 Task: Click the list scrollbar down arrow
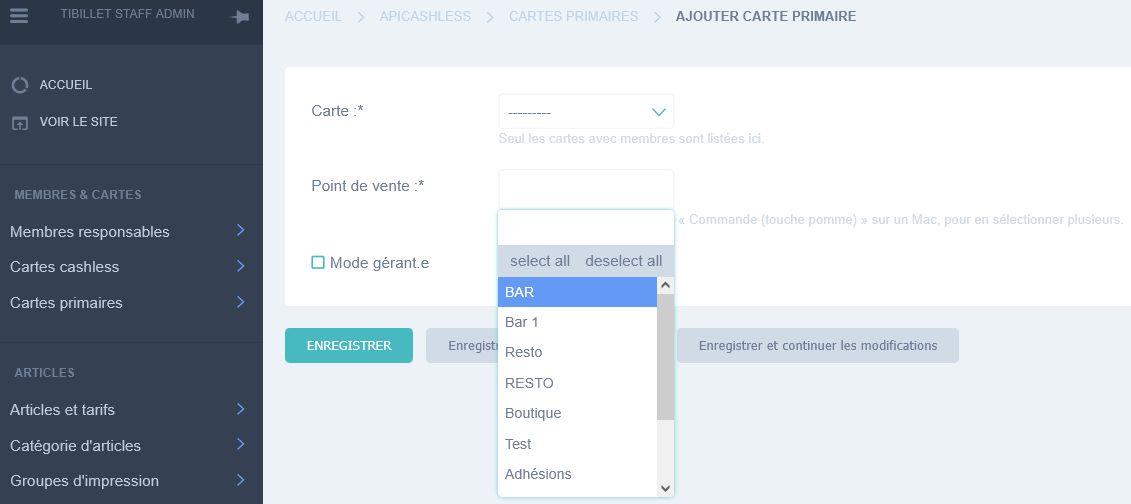(x=666, y=488)
